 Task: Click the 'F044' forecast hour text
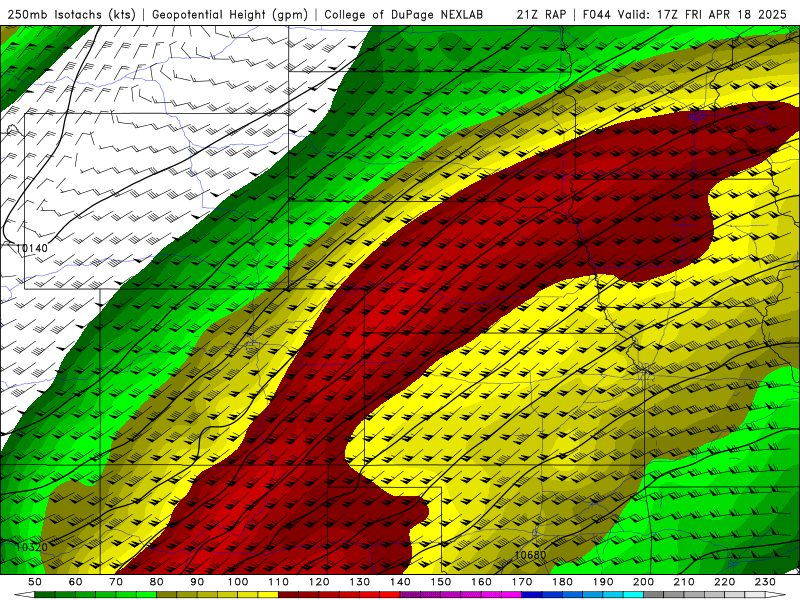[x=596, y=15]
